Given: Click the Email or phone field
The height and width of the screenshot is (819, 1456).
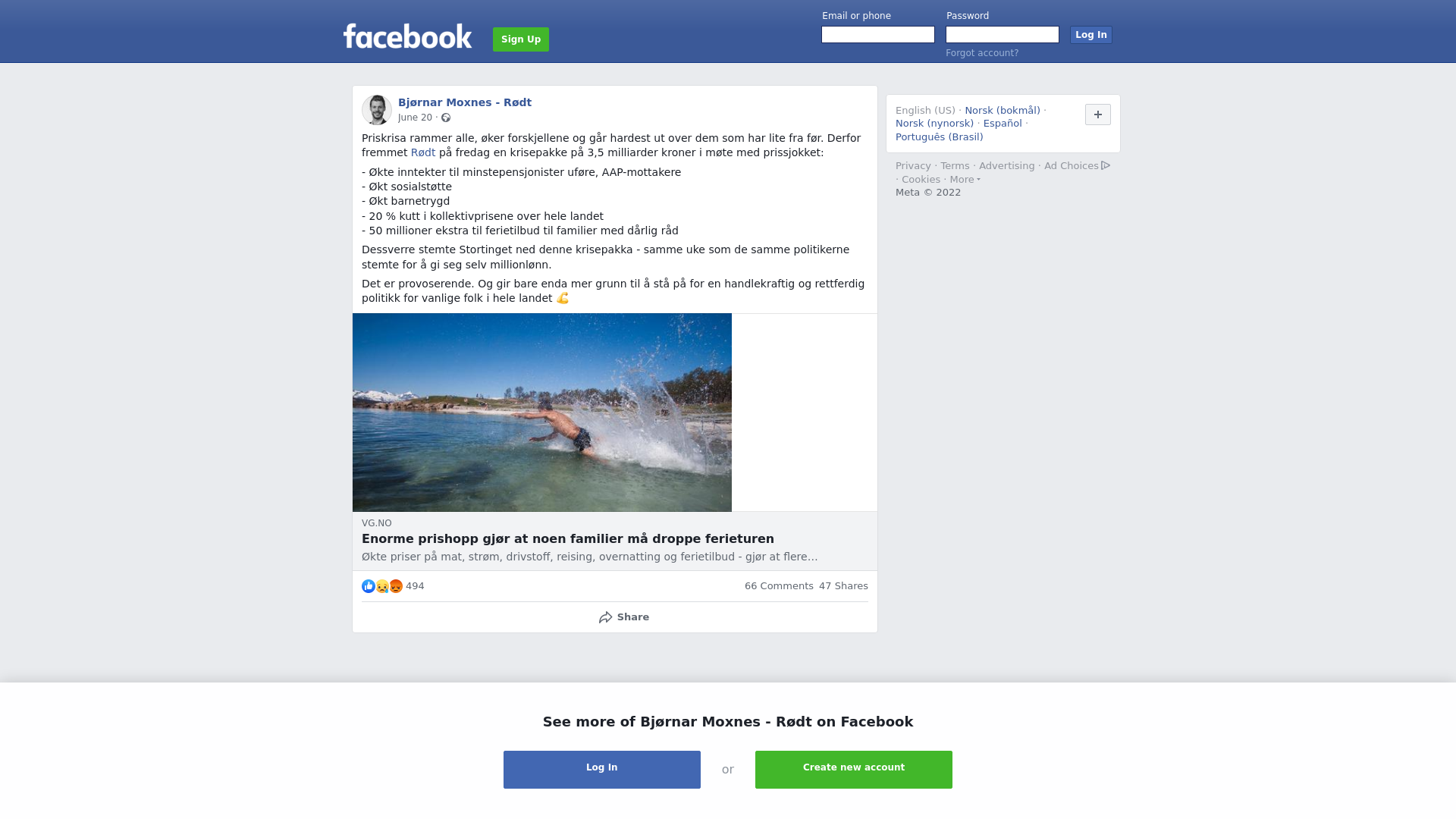Looking at the screenshot, I should [878, 35].
